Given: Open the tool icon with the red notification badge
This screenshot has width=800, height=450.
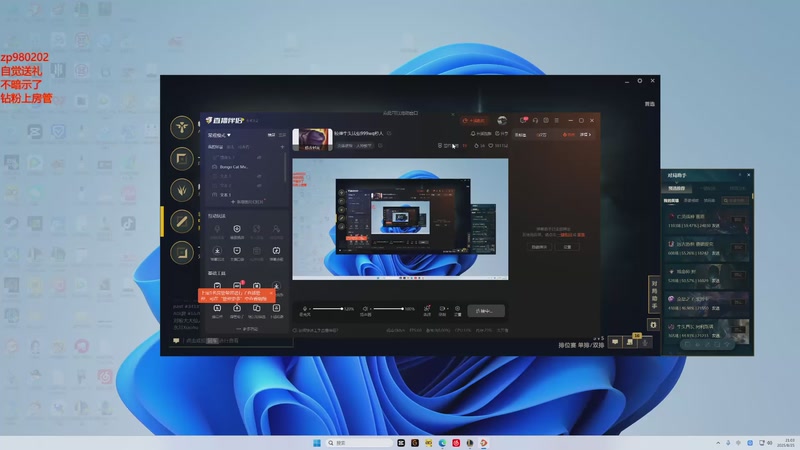Looking at the screenshot, I should (x=237, y=286).
